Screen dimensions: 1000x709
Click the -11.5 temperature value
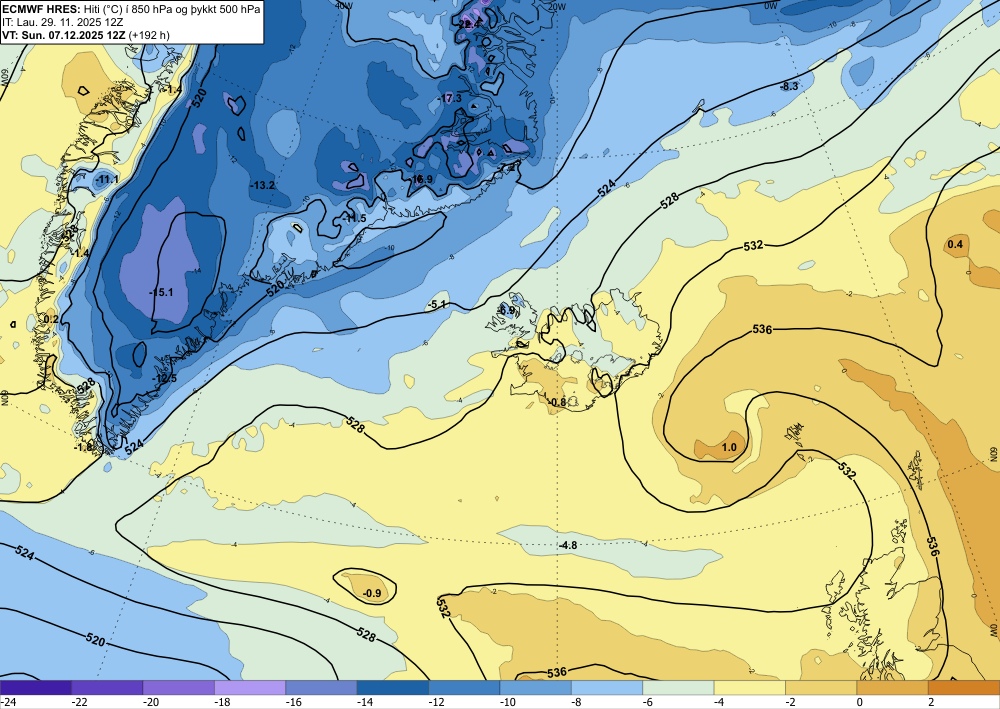click(x=354, y=219)
